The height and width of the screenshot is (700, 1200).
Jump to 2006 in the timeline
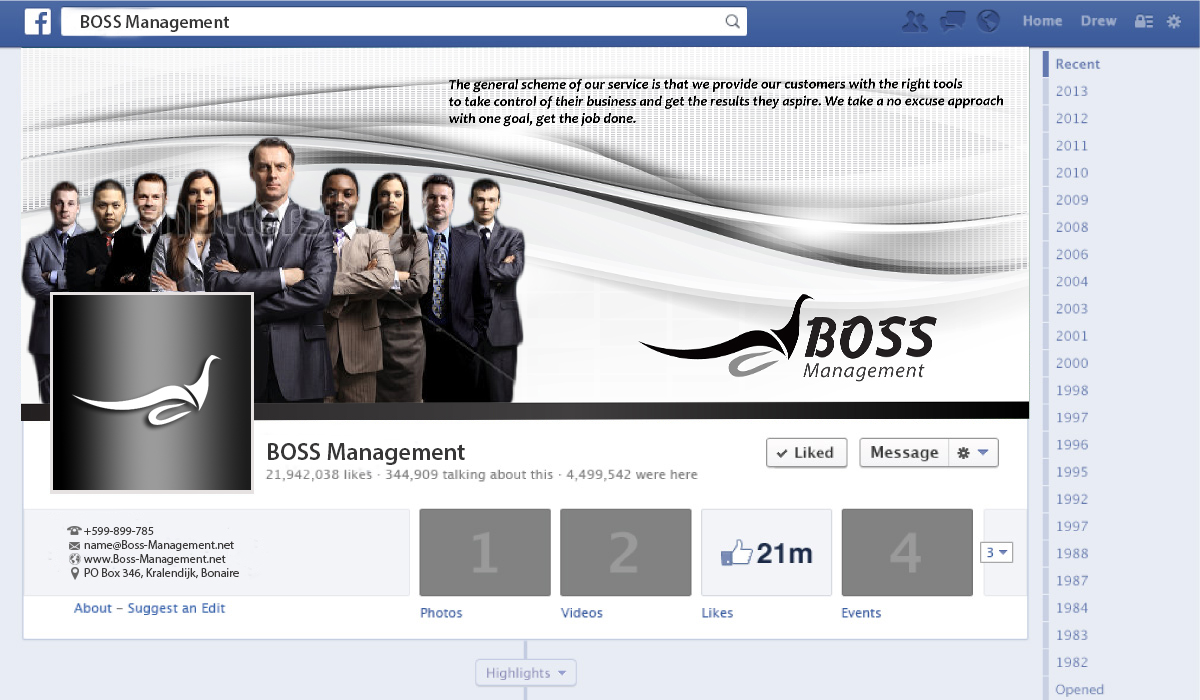click(x=1072, y=255)
